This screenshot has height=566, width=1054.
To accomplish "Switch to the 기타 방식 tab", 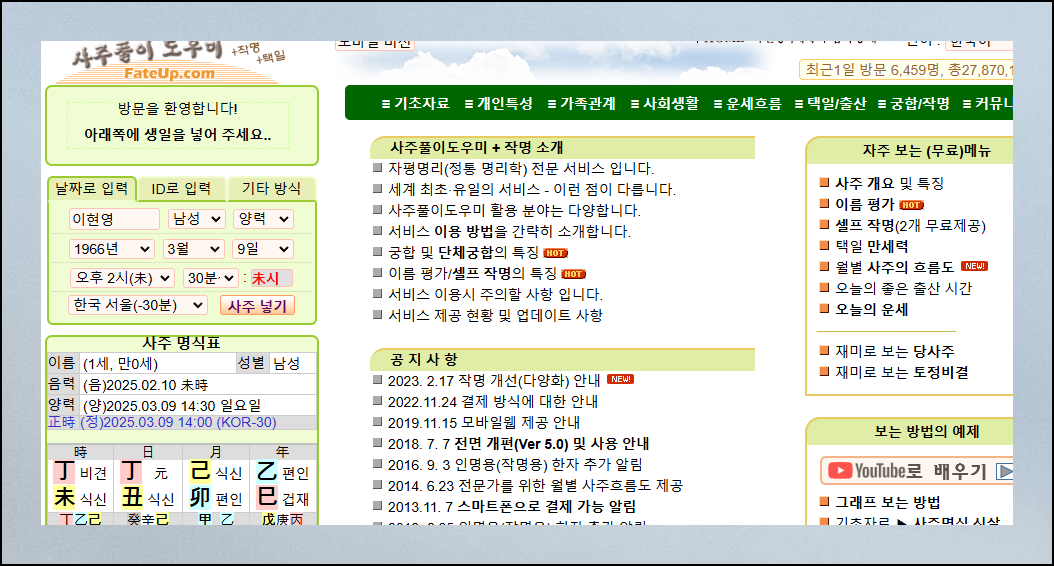I will (x=271, y=189).
